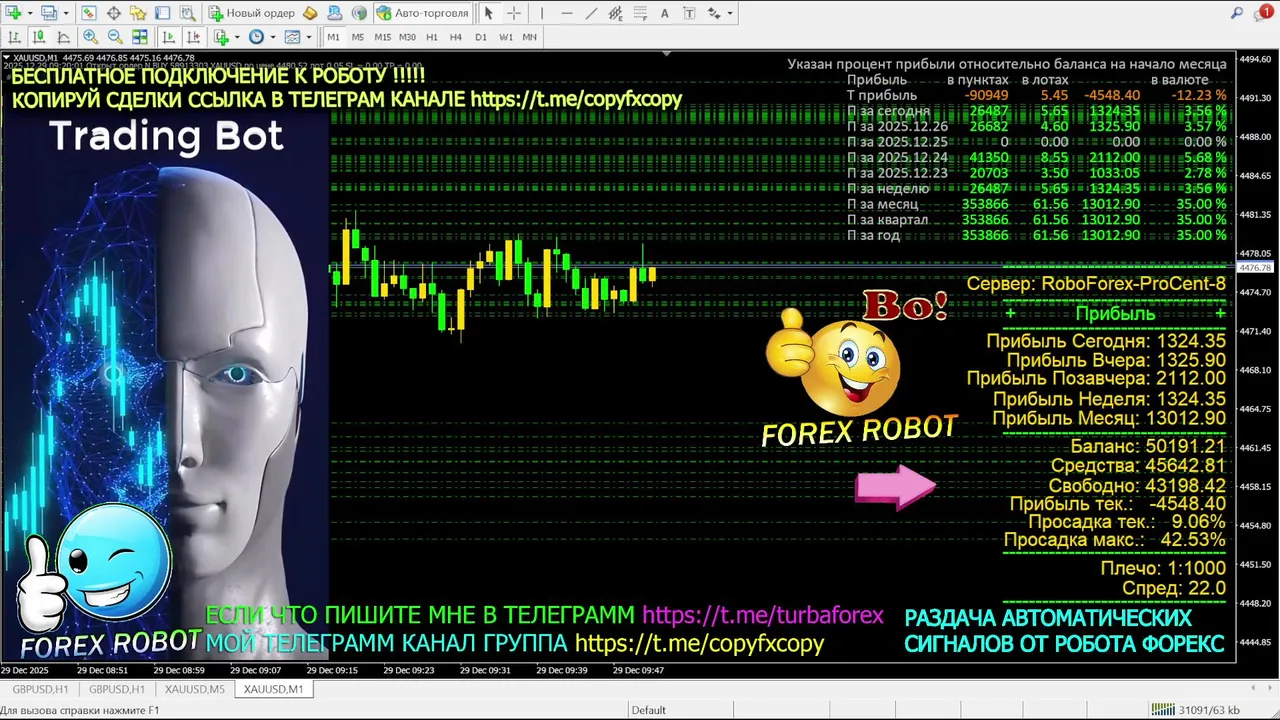This screenshot has width=1280, height=720.
Task: Open the chart templates icon
Action: (x=292, y=37)
